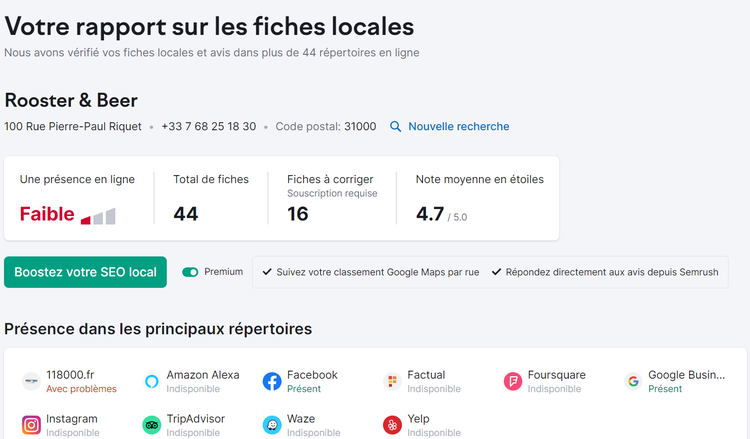This screenshot has height=439, width=750.
Task: Open the Nouvelle recherche link
Action: pyautogui.click(x=458, y=126)
